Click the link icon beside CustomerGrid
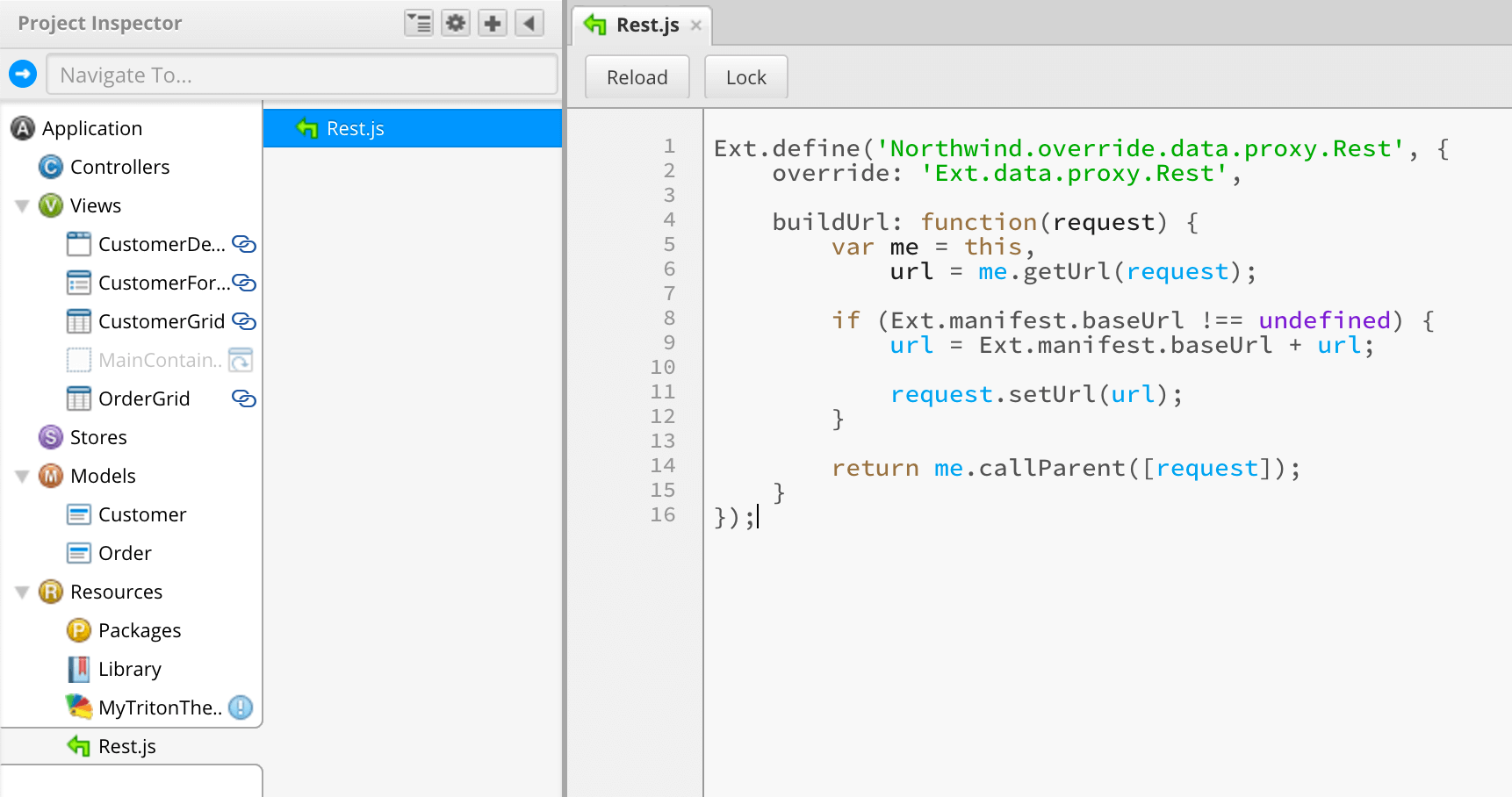Screen dimensions: 1512x797 point(243,321)
